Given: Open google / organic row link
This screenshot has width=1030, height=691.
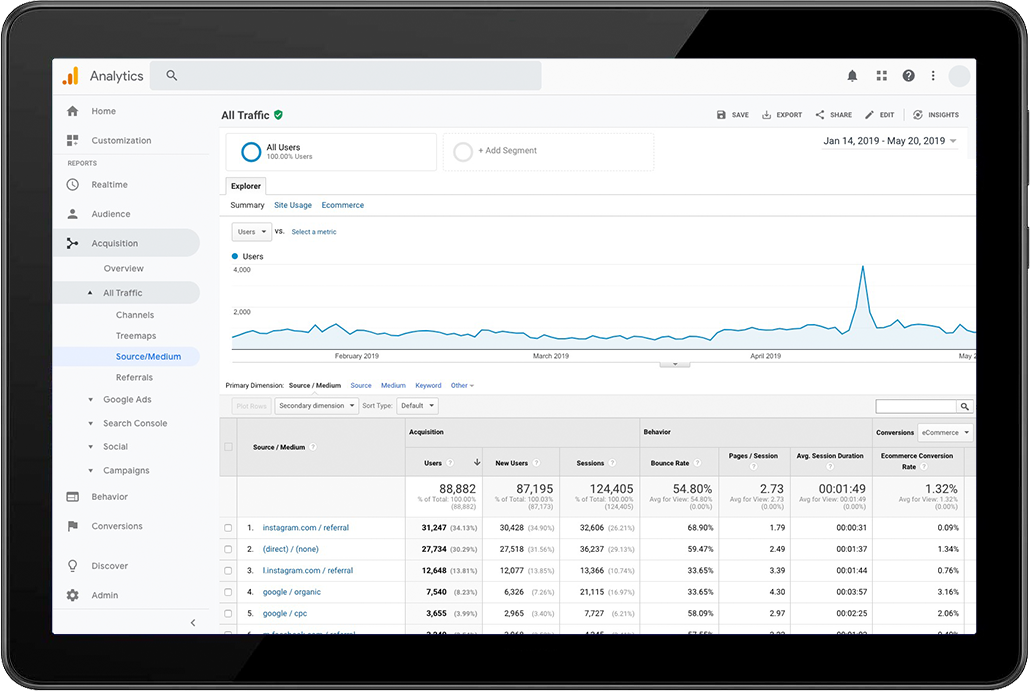Looking at the screenshot, I should (x=292, y=592).
